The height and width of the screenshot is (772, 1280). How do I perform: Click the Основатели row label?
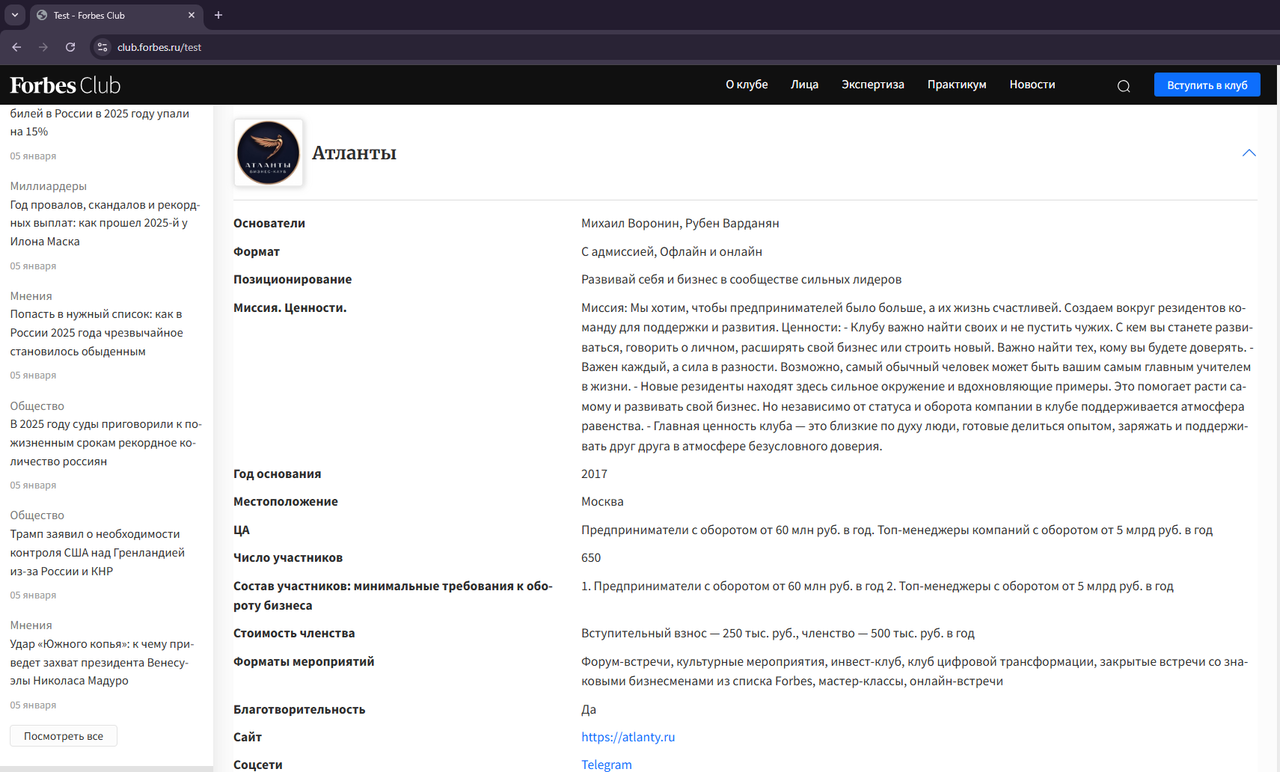[269, 223]
